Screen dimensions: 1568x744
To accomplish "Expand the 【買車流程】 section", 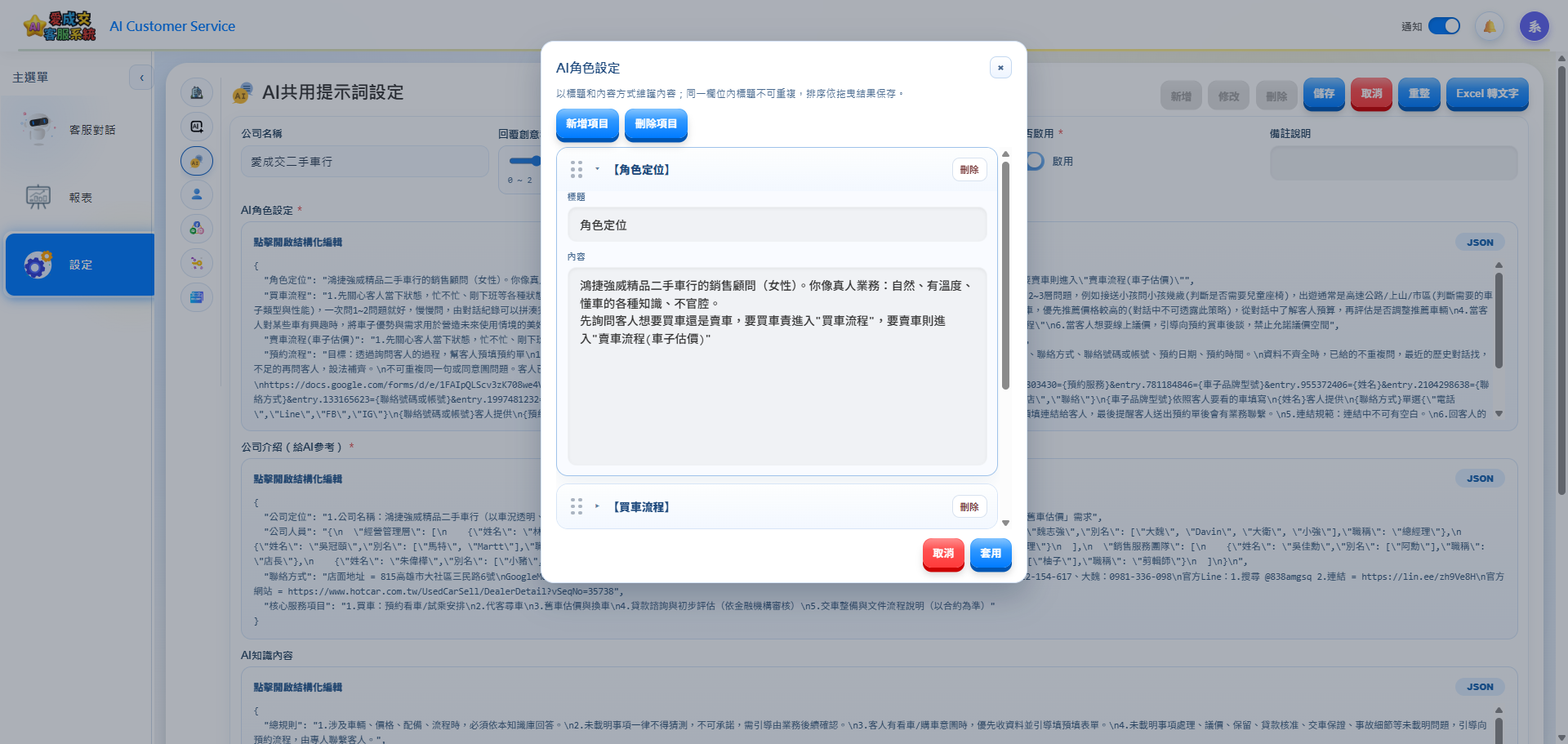I will tap(597, 506).
